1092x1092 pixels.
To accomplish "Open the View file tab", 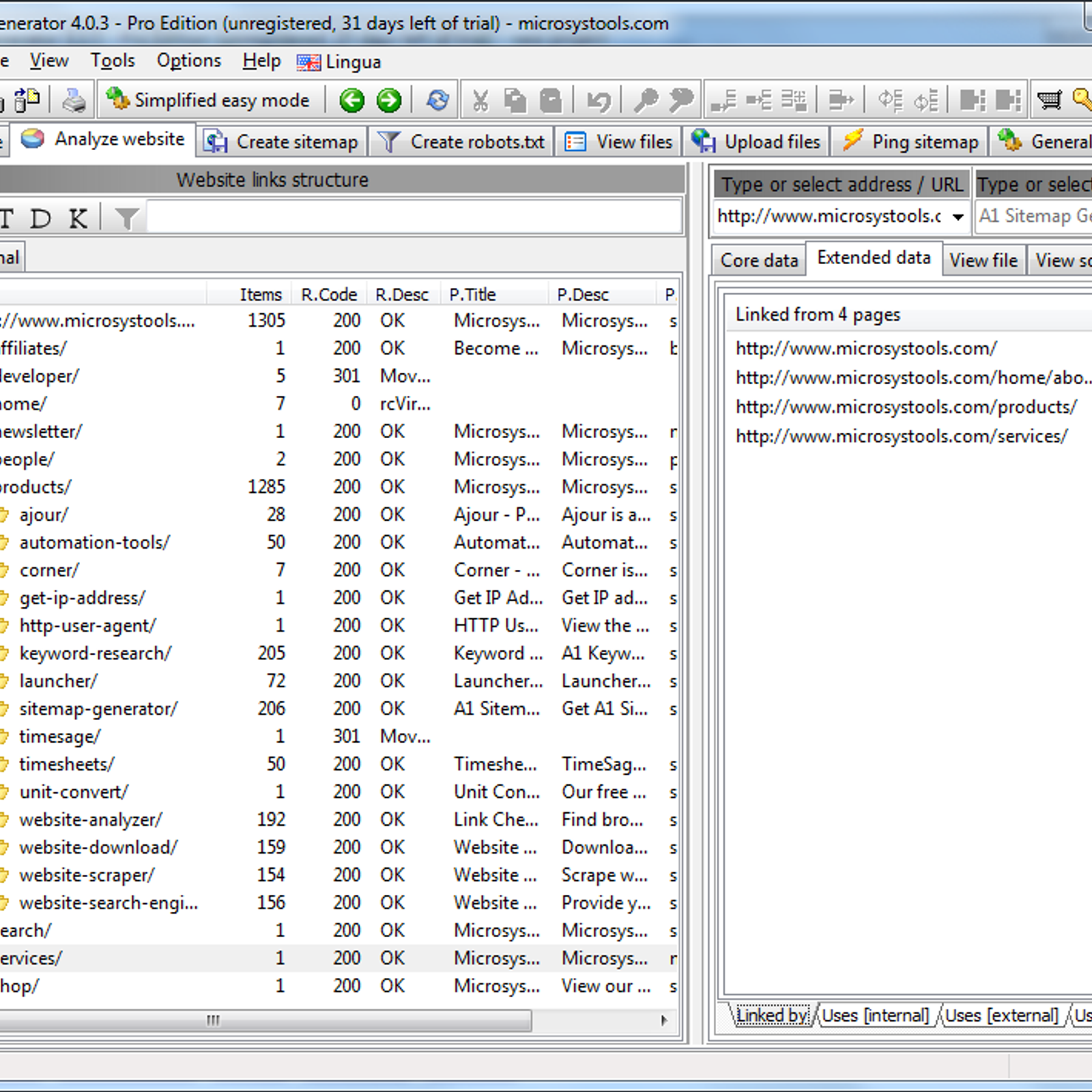I will [983, 261].
